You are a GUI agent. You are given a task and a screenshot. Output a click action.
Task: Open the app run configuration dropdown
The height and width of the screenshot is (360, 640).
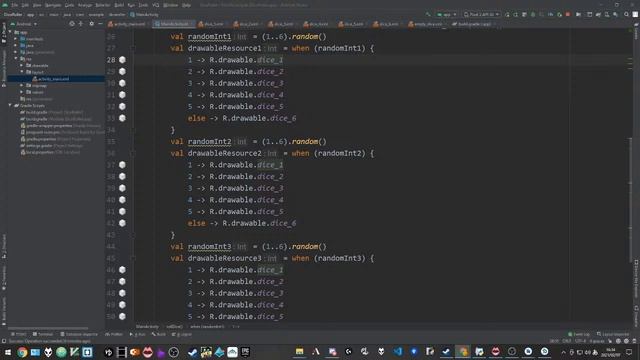[447, 14]
